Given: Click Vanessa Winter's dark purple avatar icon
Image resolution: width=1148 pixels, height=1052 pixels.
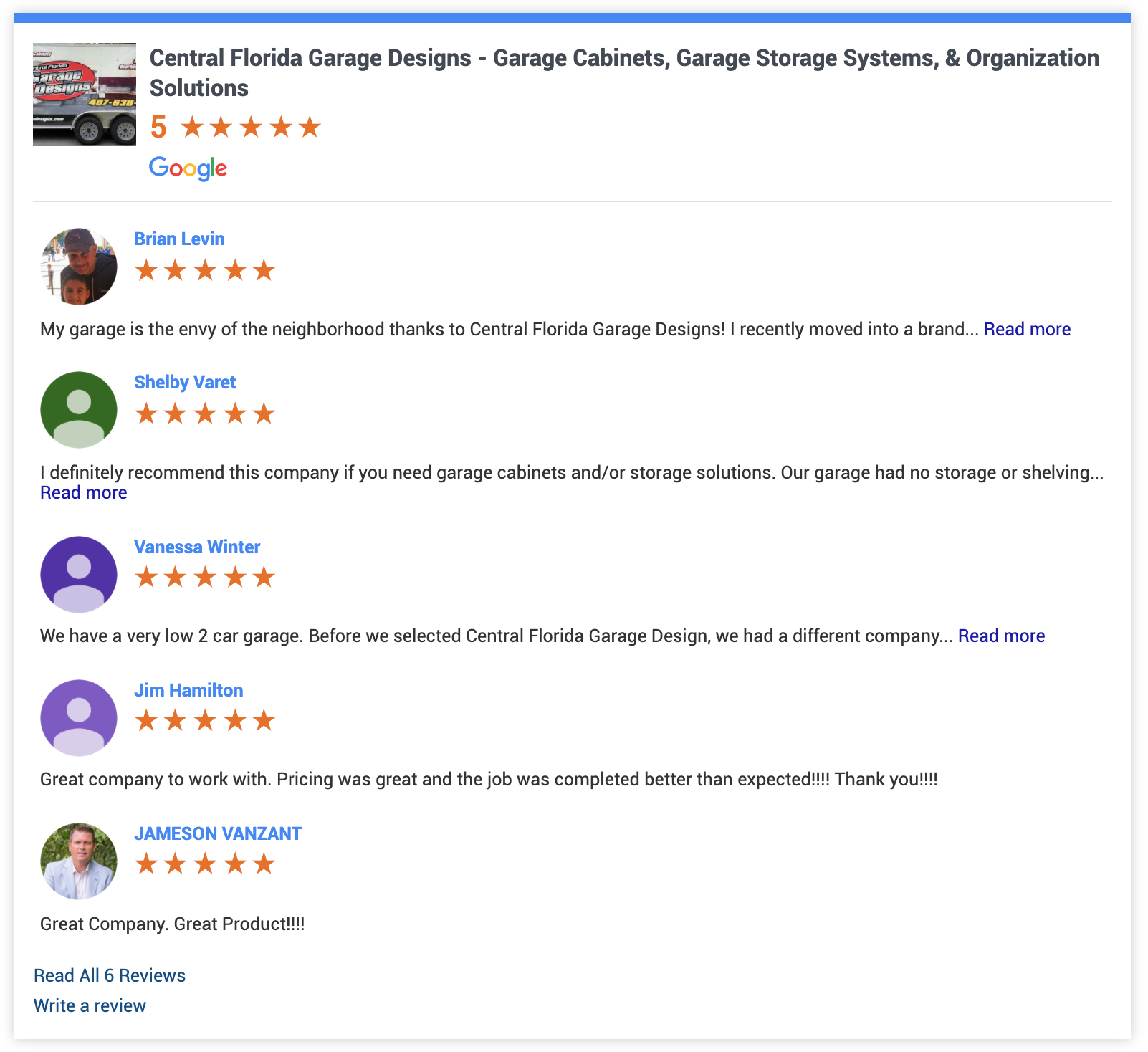Looking at the screenshot, I should (79, 575).
